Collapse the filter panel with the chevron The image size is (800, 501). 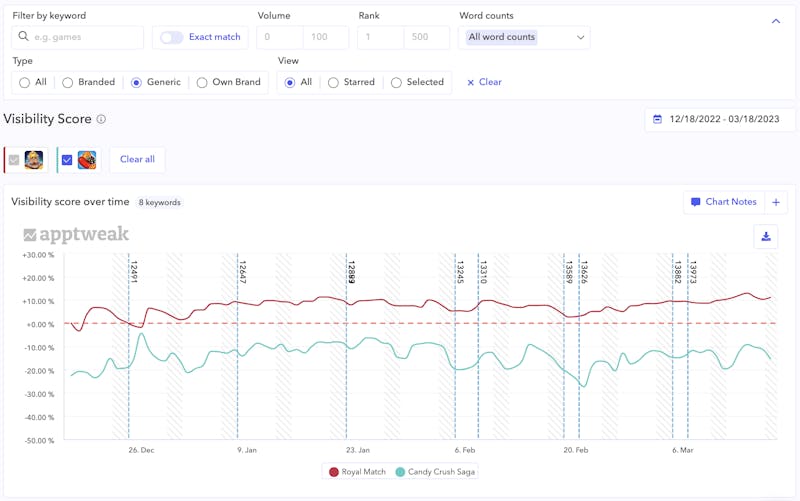pyautogui.click(x=775, y=21)
